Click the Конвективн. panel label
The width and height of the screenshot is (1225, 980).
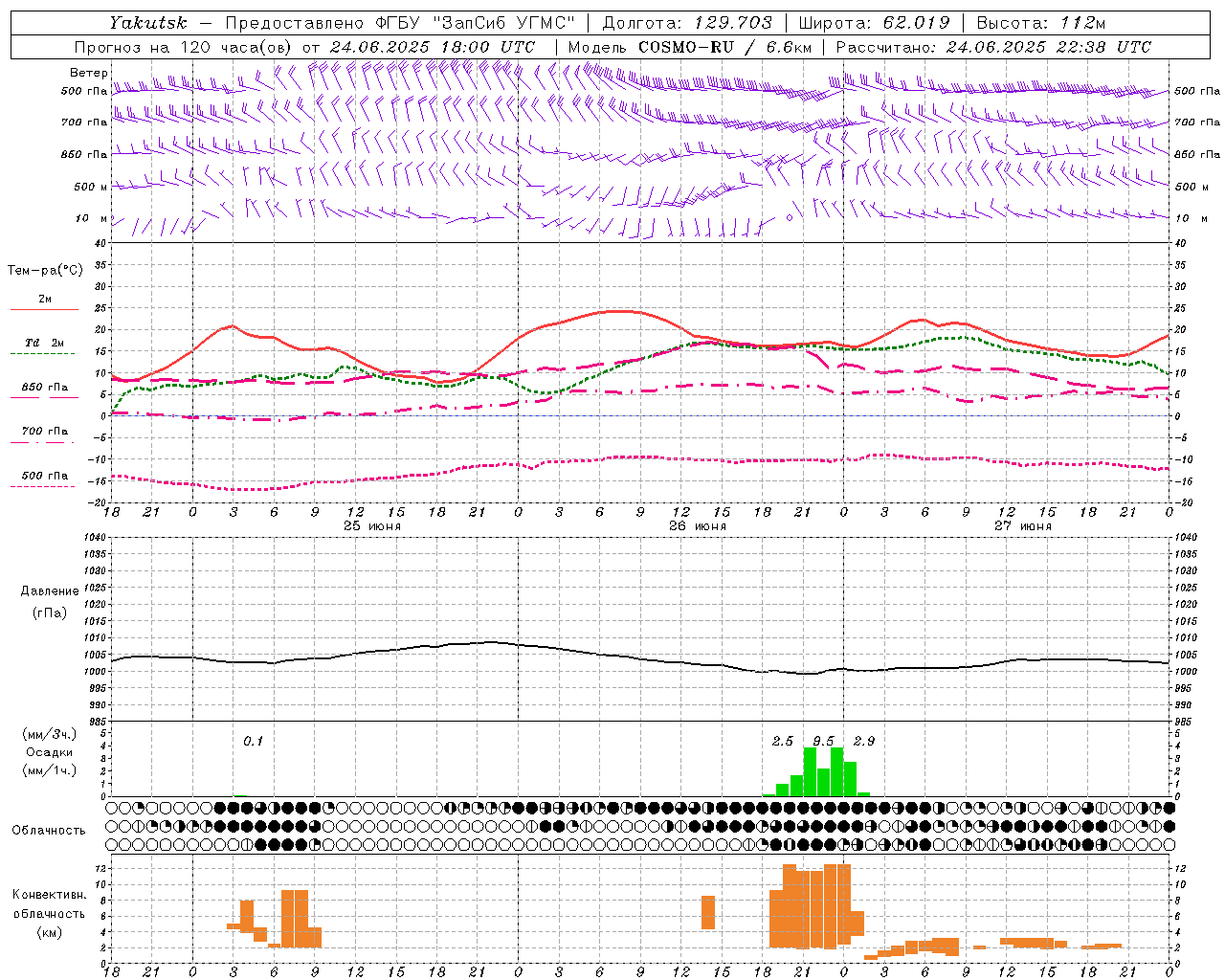point(50,895)
